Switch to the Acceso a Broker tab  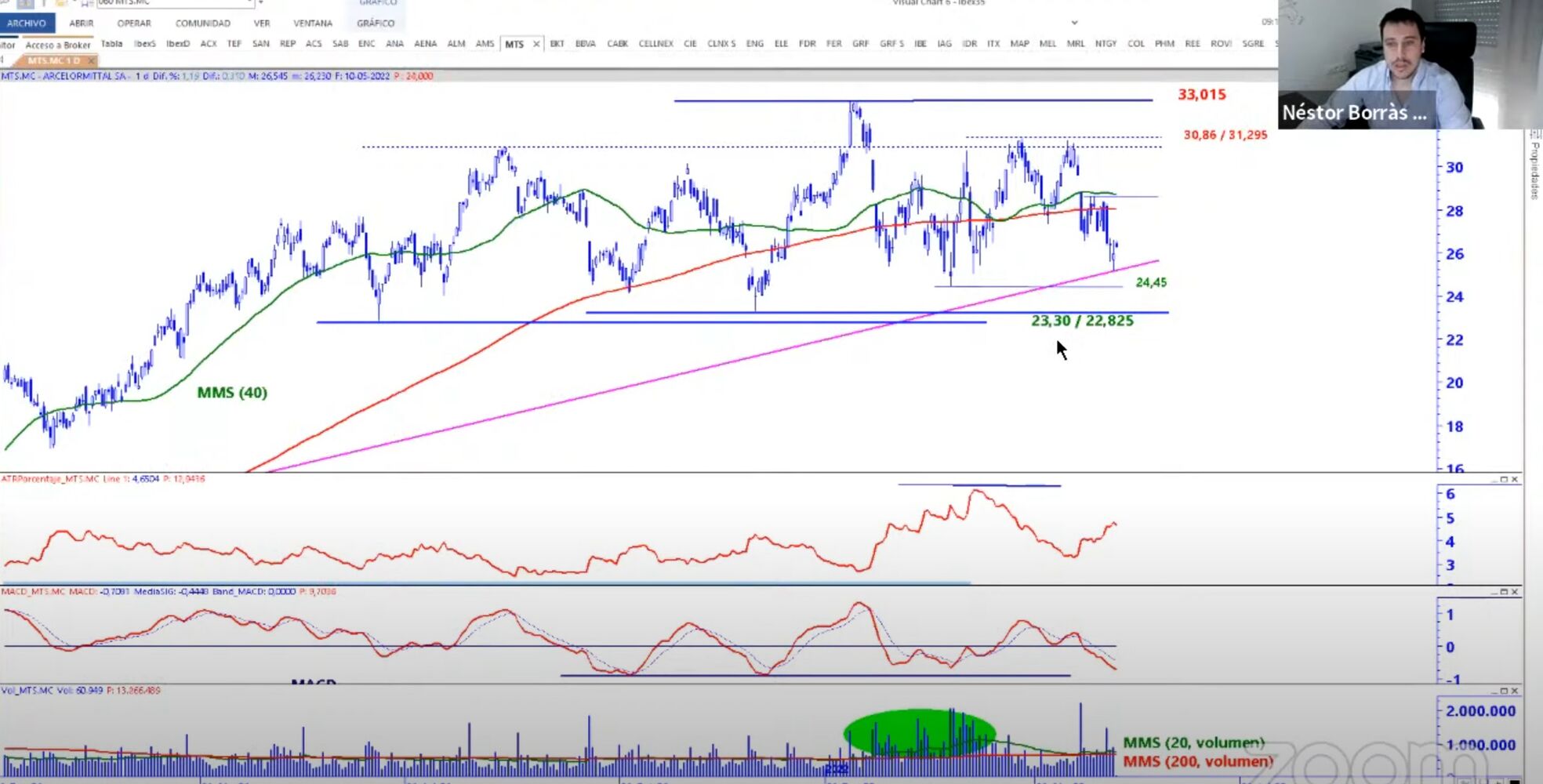pos(58,45)
